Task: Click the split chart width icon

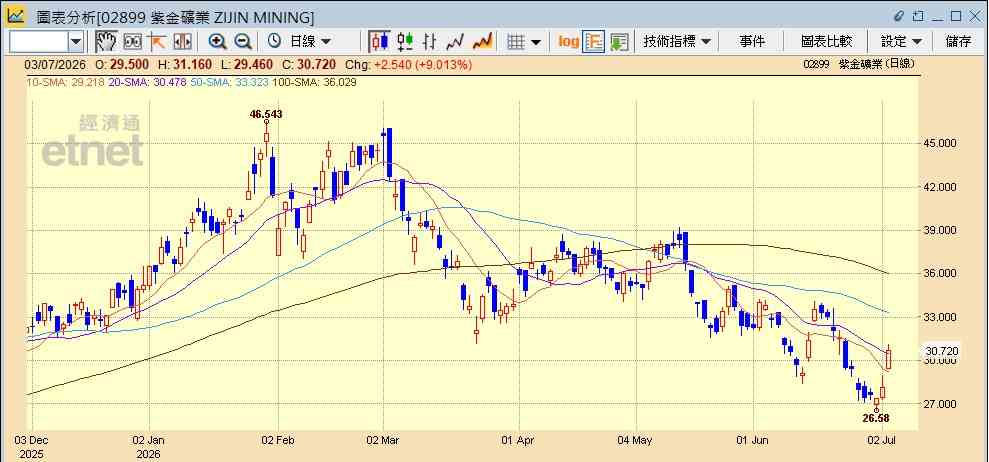Action: coord(182,42)
